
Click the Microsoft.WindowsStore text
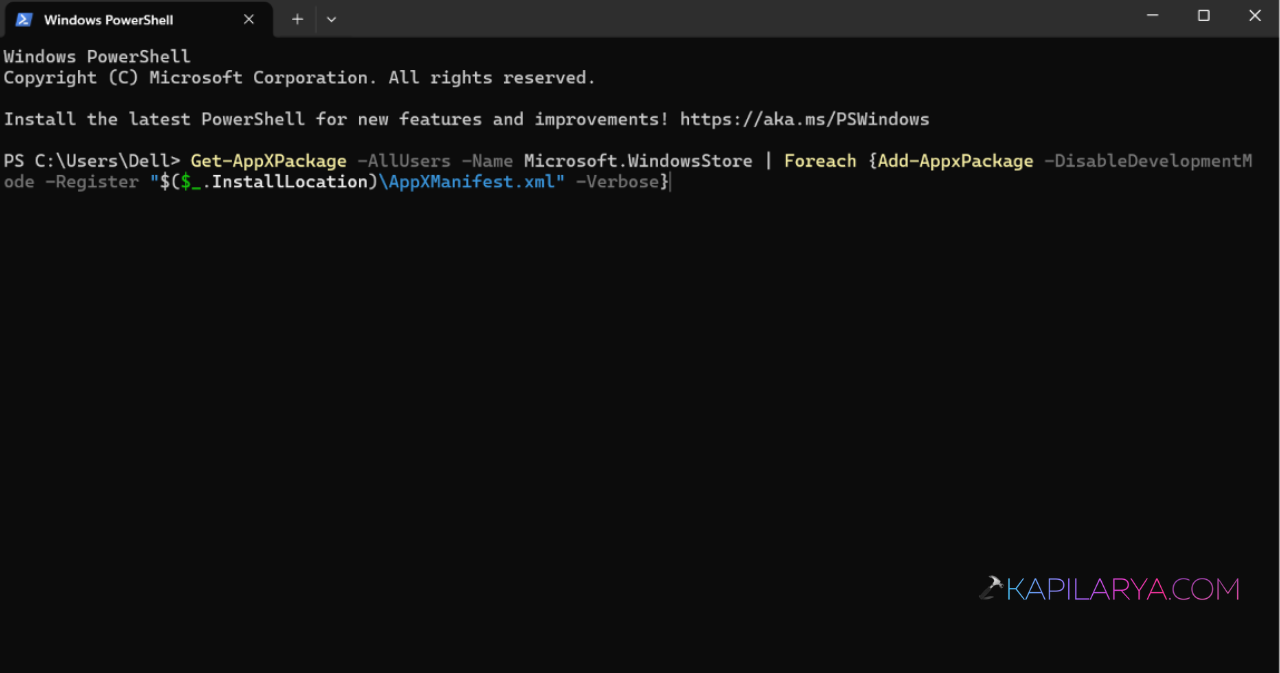pyautogui.click(x=638, y=161)
